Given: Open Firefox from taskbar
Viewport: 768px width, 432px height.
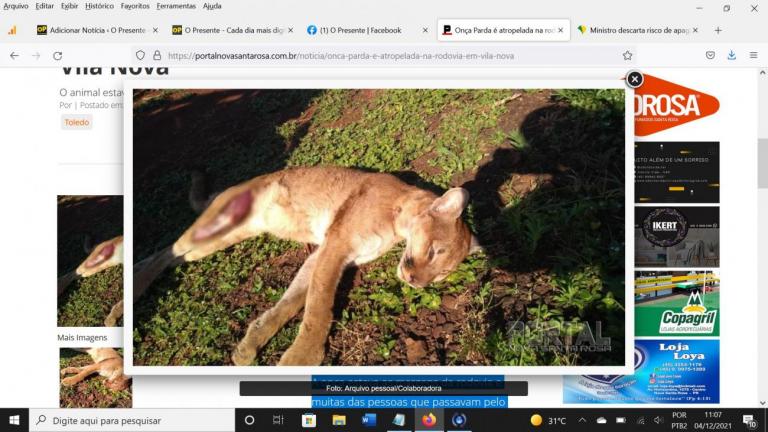Looking at the screenshot, I should 429,420.
